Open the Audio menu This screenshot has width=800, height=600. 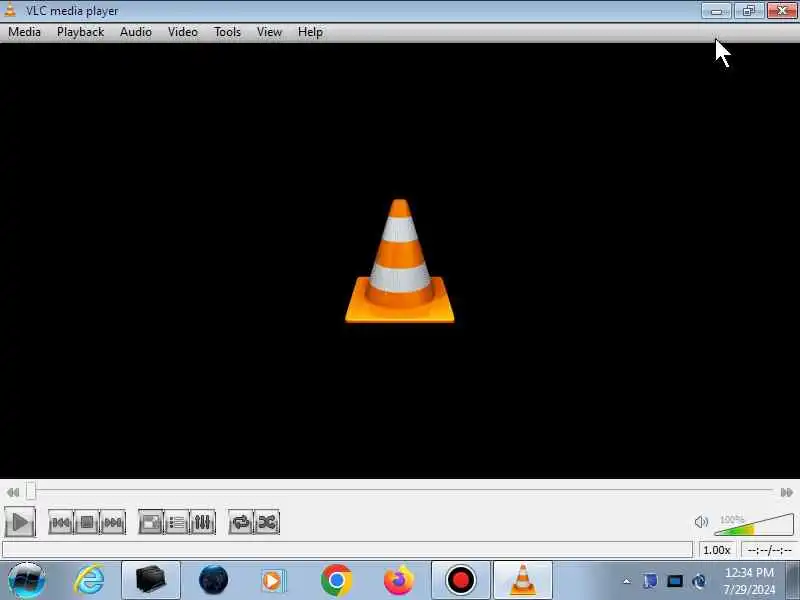tap(136, 32)
